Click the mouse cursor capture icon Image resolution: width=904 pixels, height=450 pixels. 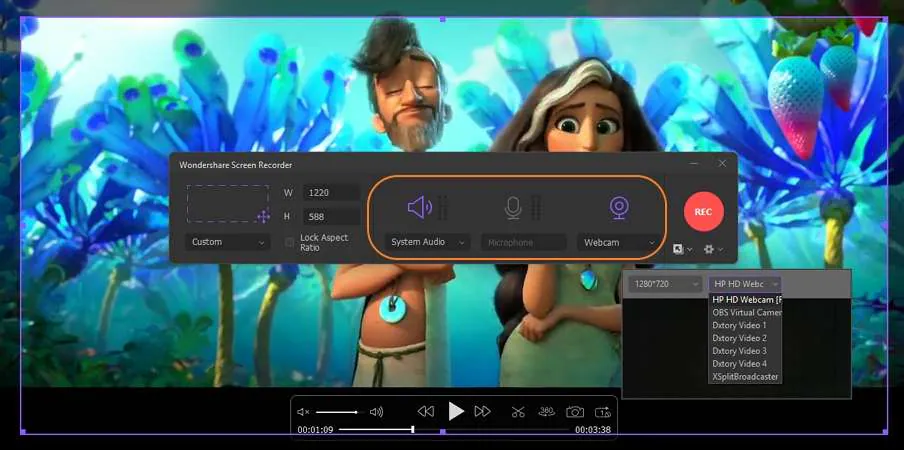coord(678,249)
